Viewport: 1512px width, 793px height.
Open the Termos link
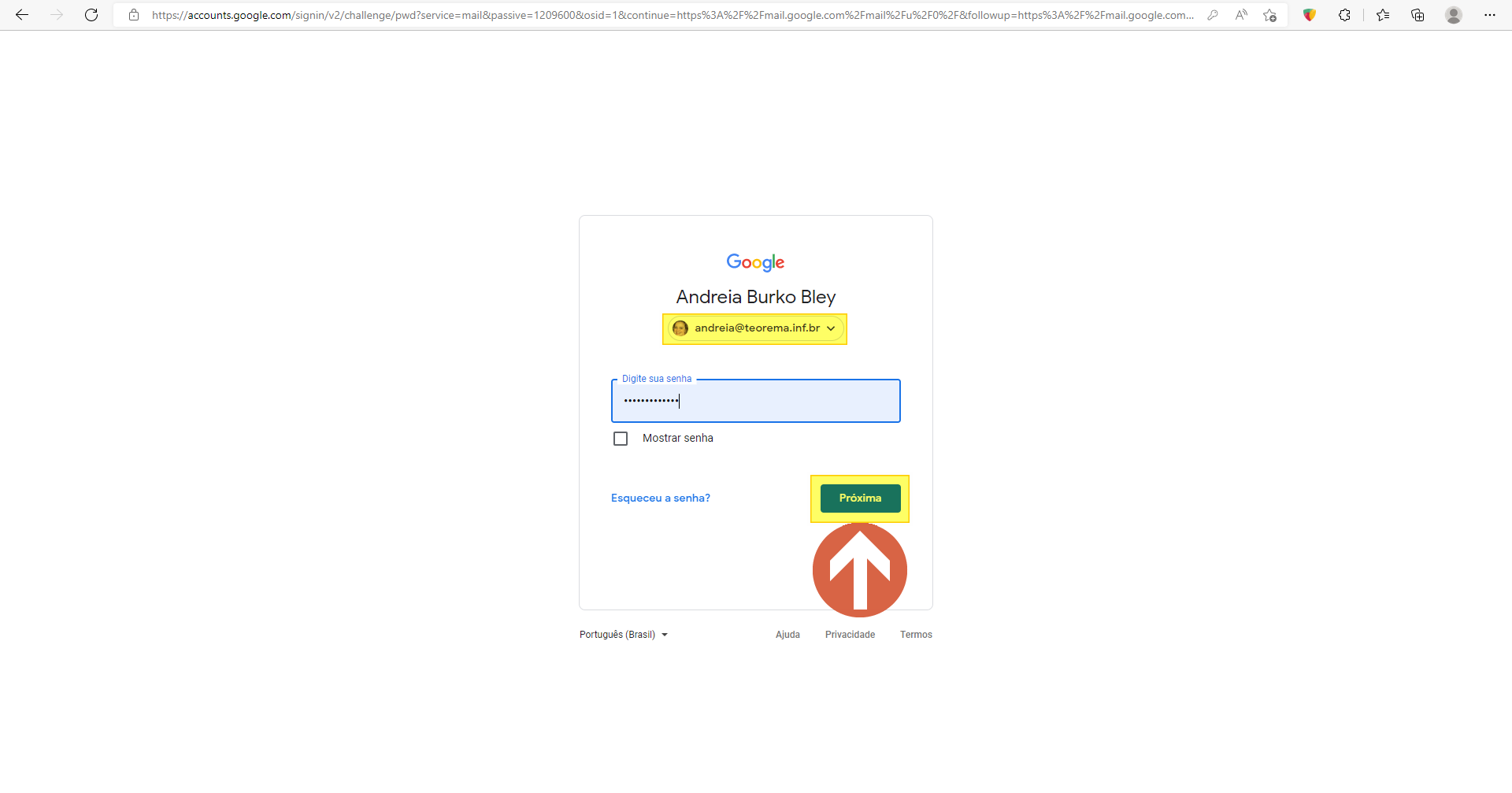click(x=916, y=635)
